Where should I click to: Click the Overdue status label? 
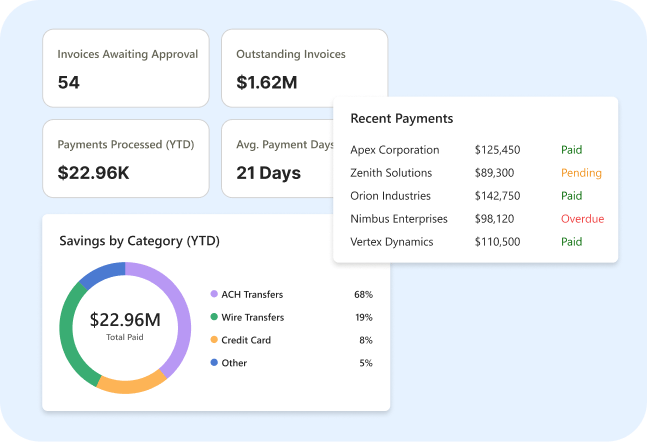coord(582,219)
